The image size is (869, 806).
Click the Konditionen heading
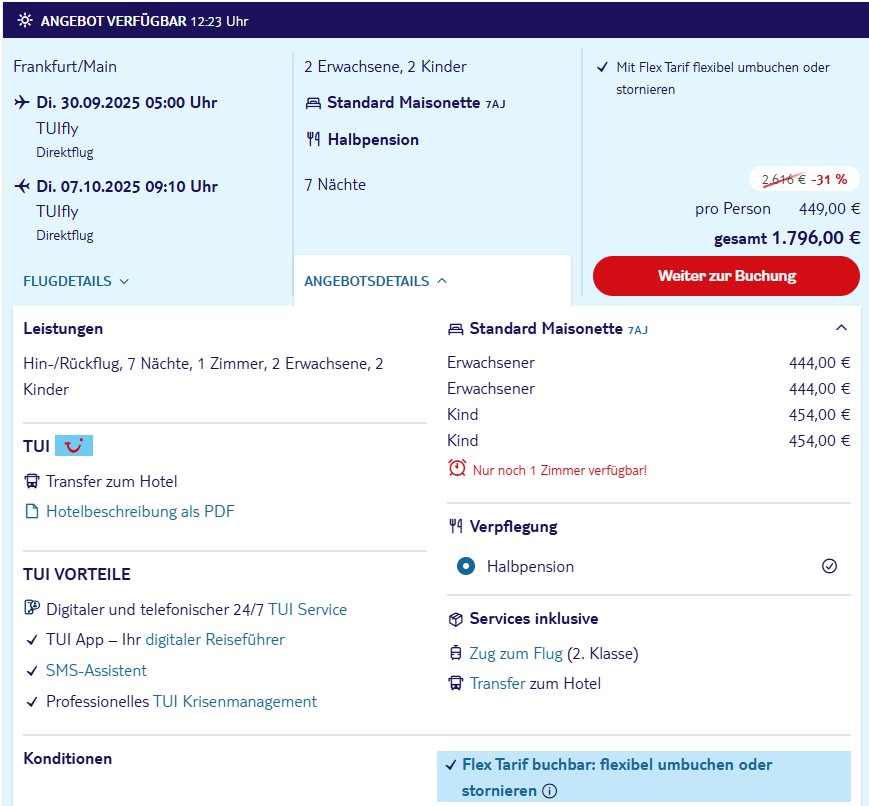[x=68, y=758]
